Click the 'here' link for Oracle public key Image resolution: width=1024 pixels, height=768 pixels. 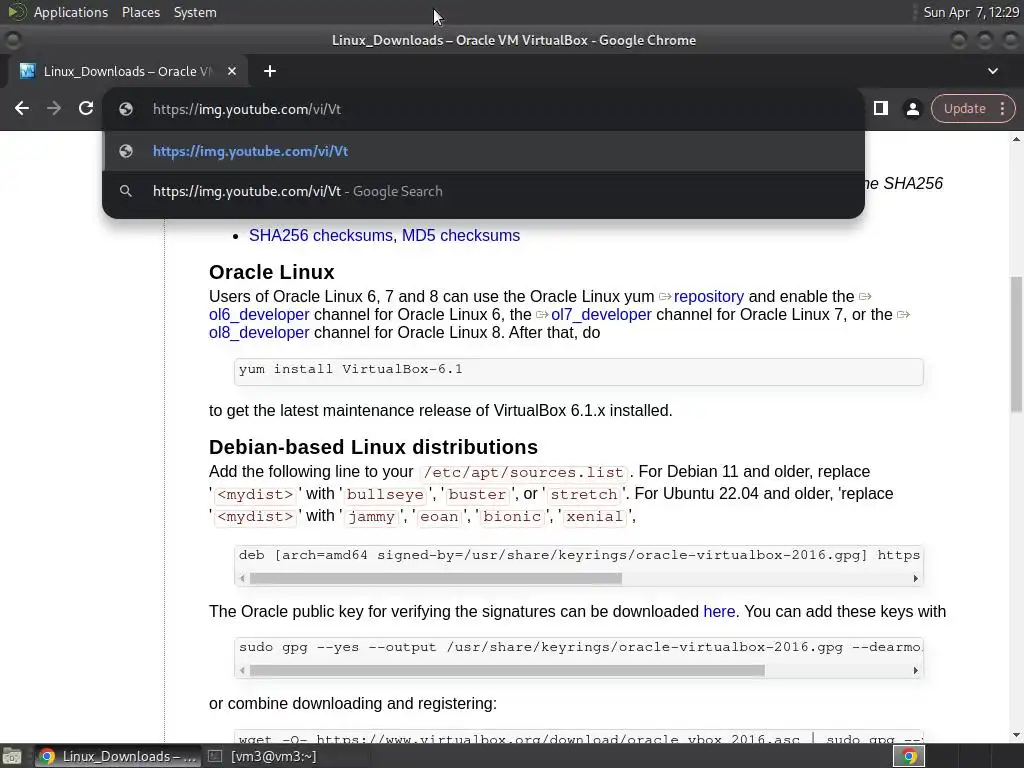pyautogui.click(x=719, y=611)
